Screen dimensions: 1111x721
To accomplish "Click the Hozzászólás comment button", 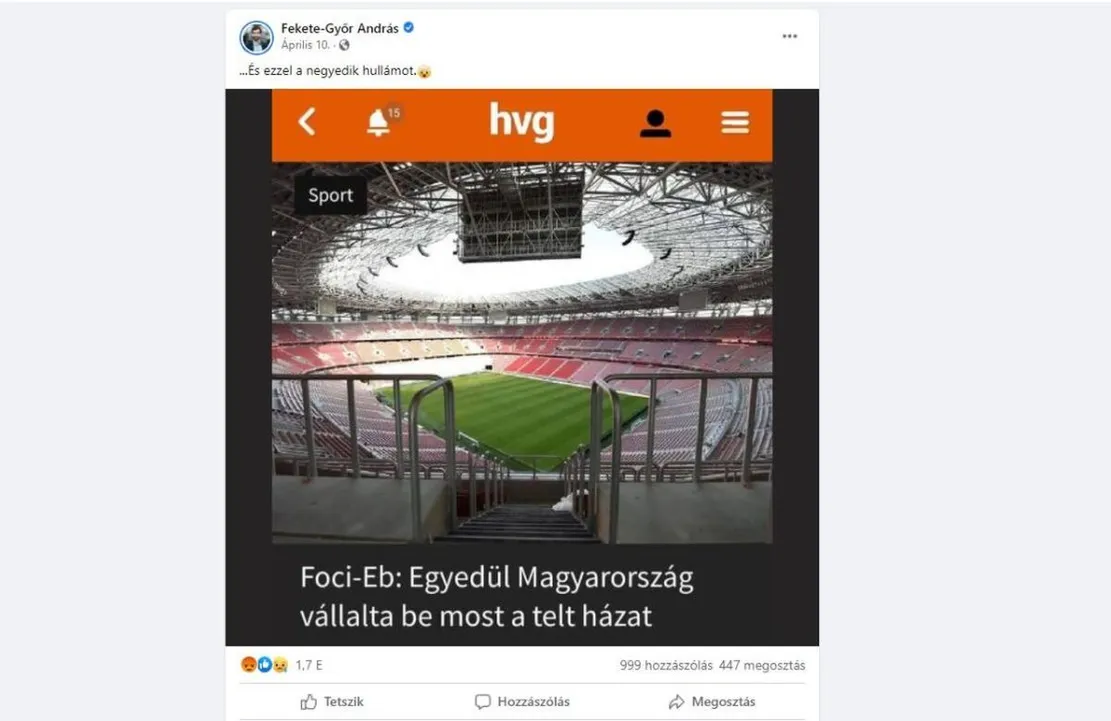I will click(522, 702).
